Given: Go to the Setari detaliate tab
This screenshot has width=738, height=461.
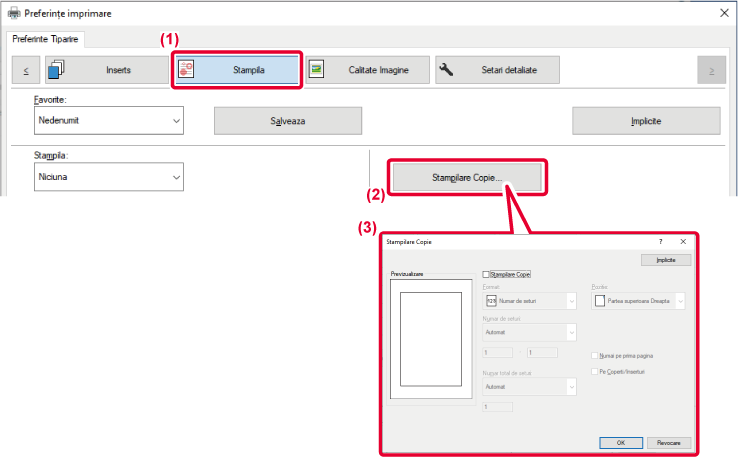Looking at the screenshot, I should 497,70.
